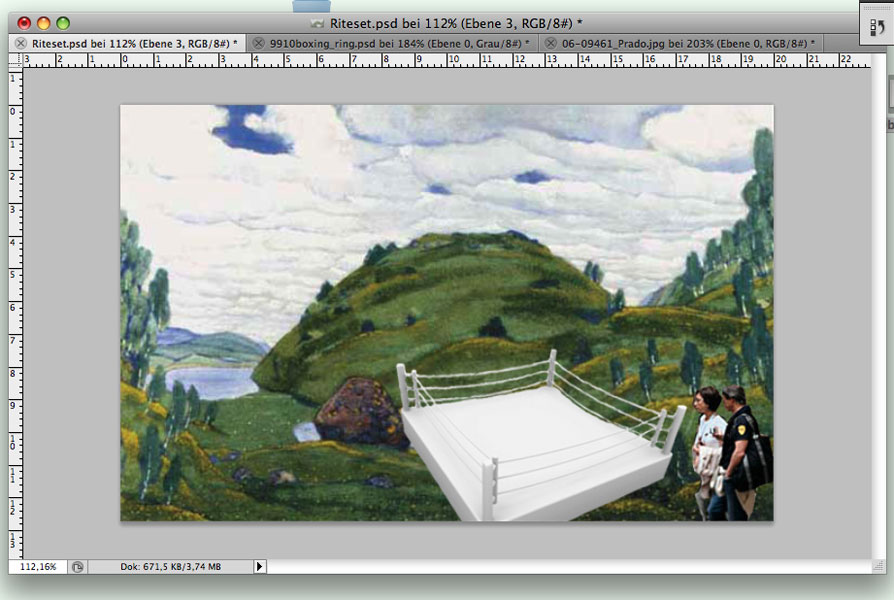Open the status bar info arrow menu
The height and width of the screenshot is (600, 894).
click(x=259, y=566)
